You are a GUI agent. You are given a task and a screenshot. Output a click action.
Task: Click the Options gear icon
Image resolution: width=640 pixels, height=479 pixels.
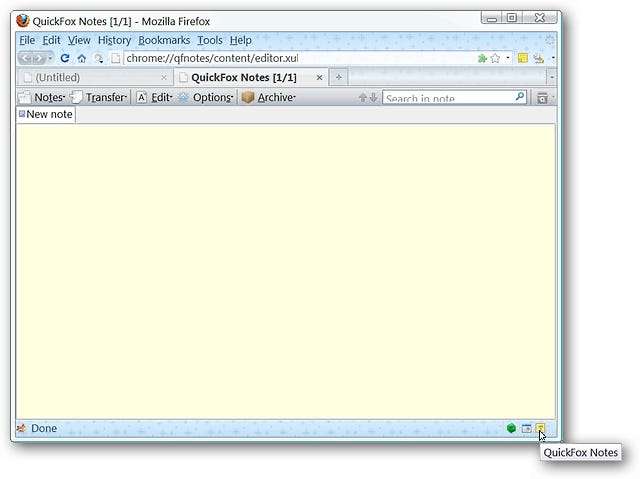tap(184, 98)
